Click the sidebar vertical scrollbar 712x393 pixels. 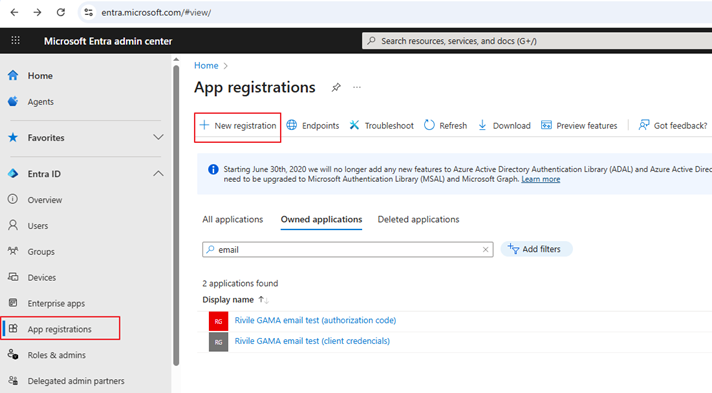(x=176, y=215)
